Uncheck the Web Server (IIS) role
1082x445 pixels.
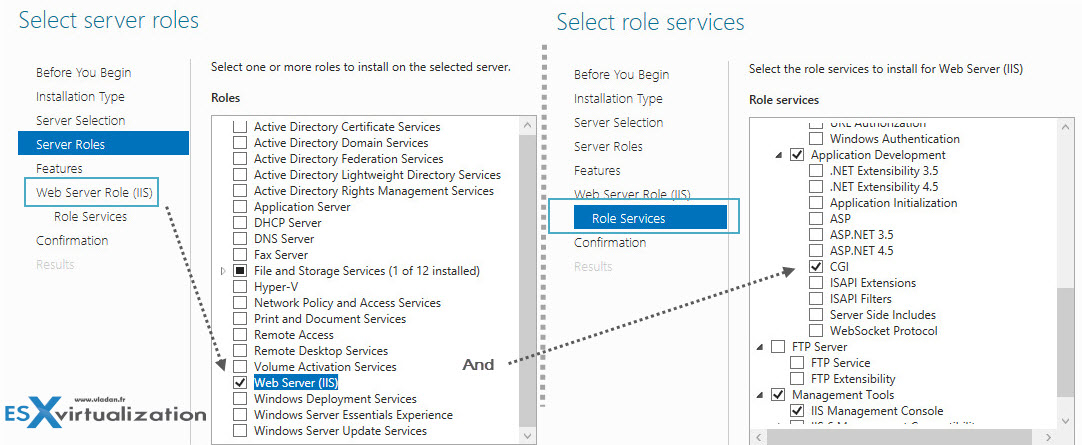click(x=239, y=382)
